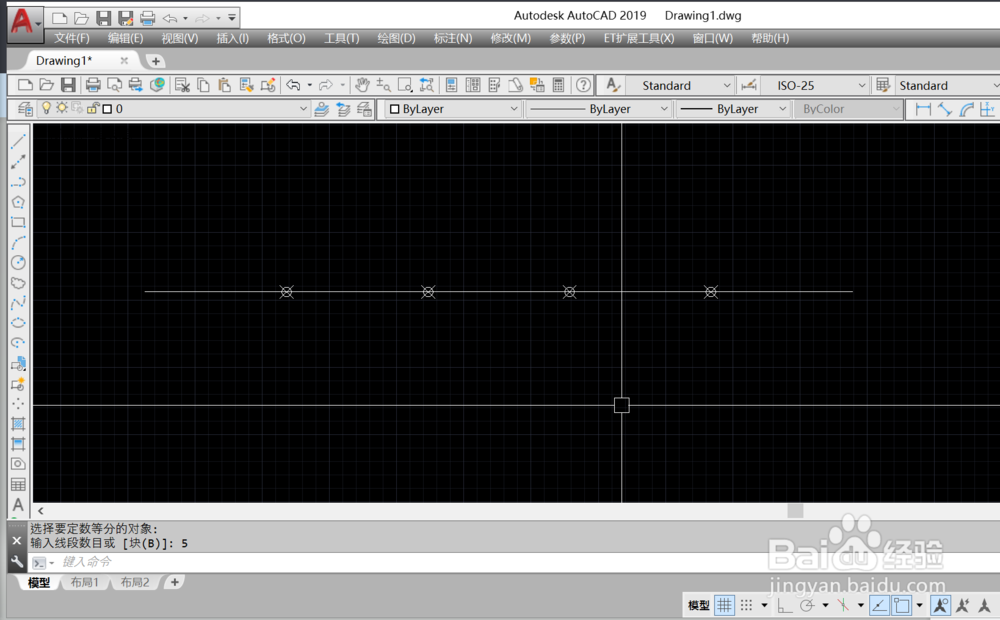The width and height of the screenshot is (1000, 620).
Task: Toggle 2D object snap in status bar
Action: tap(902, 605)
